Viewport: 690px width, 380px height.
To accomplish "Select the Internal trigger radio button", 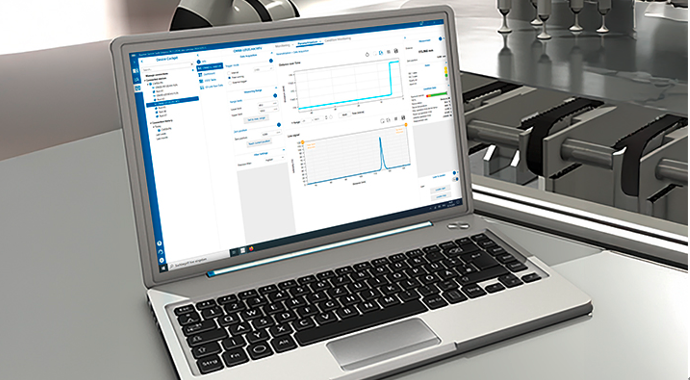I will tap(229, 73).
